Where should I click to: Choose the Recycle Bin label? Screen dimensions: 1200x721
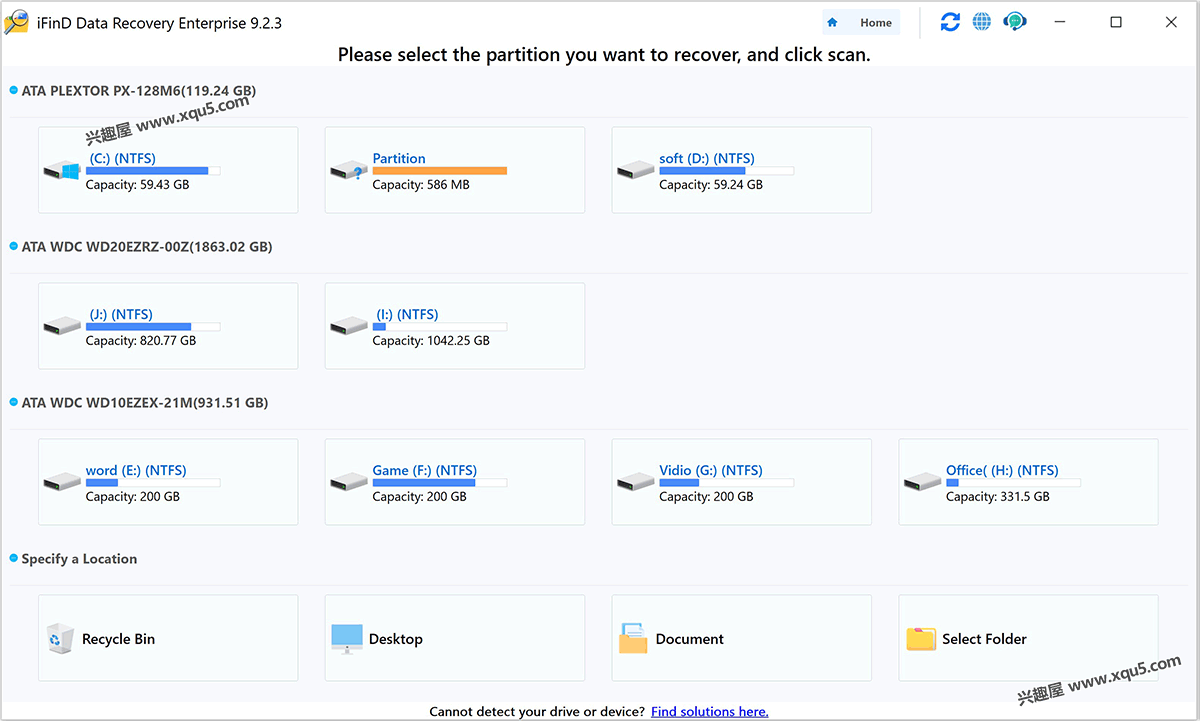click(x=118, y=639)
